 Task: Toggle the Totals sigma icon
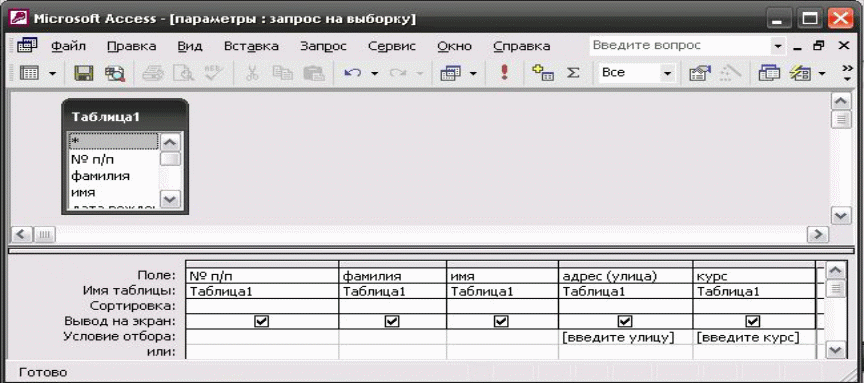(x=573, y=73)
